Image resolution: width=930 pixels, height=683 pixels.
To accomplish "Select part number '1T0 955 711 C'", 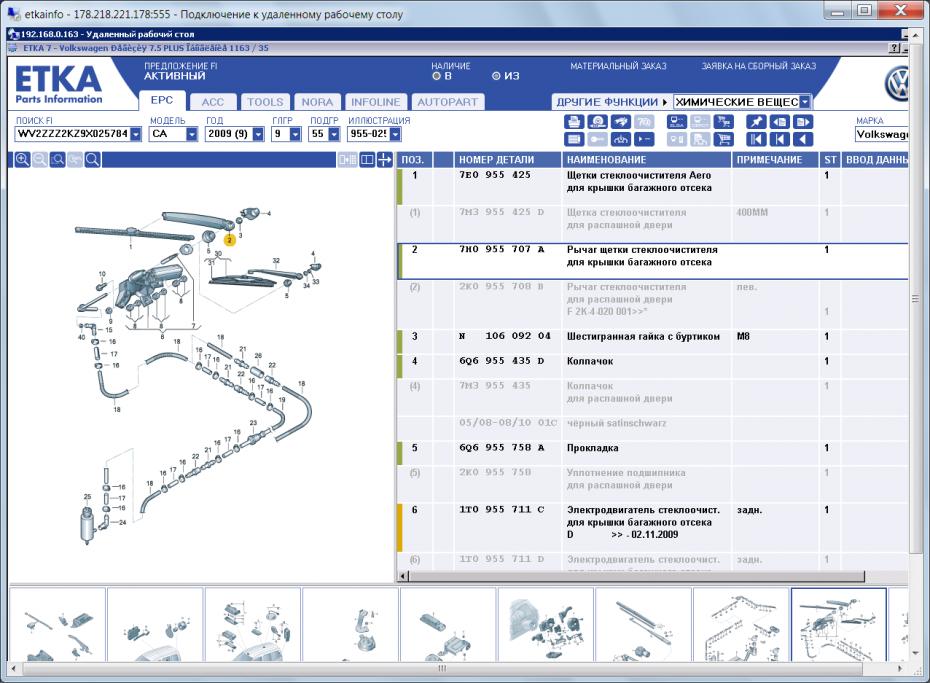I will 501,510.
